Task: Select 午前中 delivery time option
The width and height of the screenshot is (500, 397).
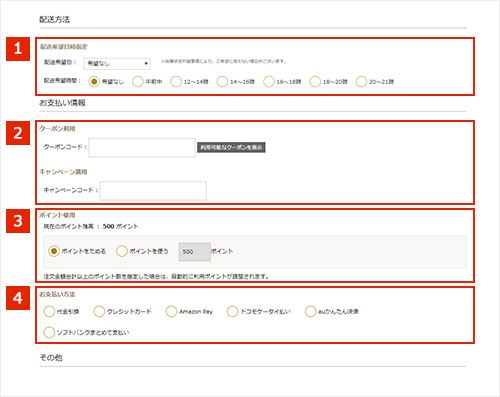Action: coord(138,81)
